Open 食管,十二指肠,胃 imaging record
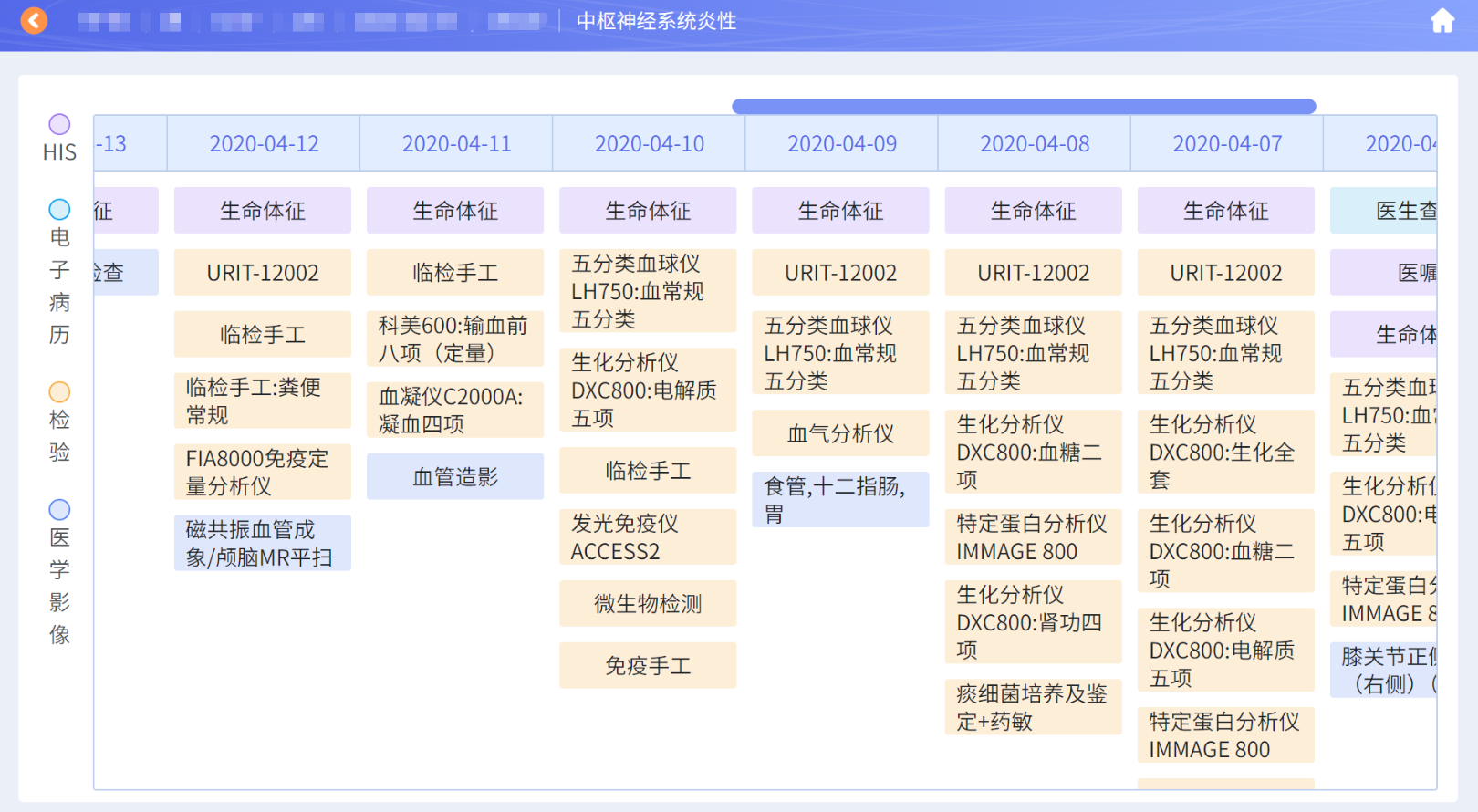Image resolution: width=1478 pixels, height=812 pixels. click(x=840, y=500)
